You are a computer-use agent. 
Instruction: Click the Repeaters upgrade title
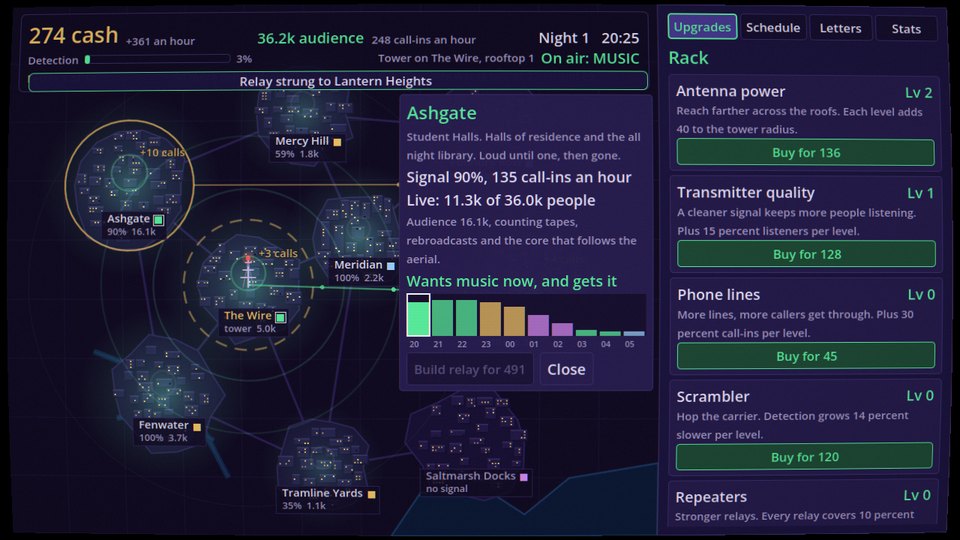[711, 497]
